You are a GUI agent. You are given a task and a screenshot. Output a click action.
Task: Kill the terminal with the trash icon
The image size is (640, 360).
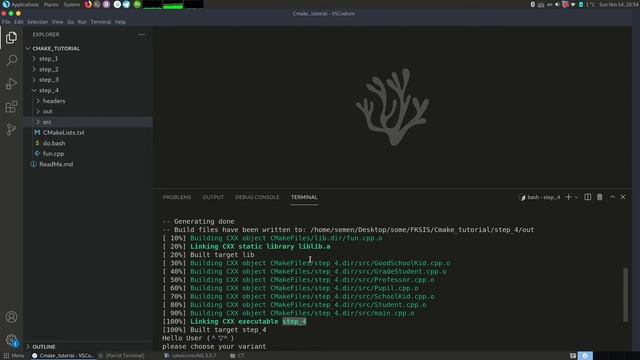click(x=600, y=197)
